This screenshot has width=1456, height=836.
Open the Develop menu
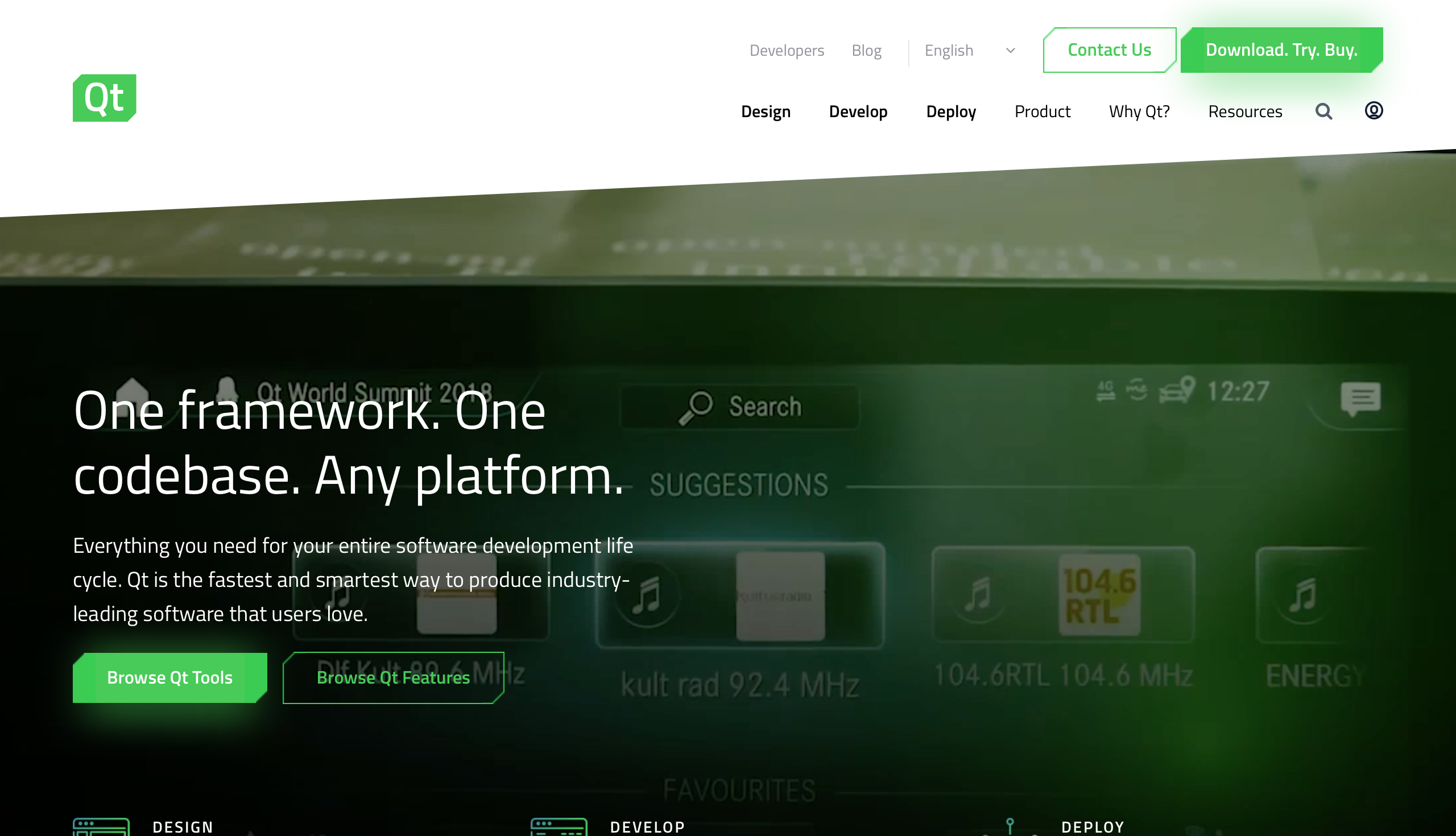pyautogui.click(x=858, y=111)
